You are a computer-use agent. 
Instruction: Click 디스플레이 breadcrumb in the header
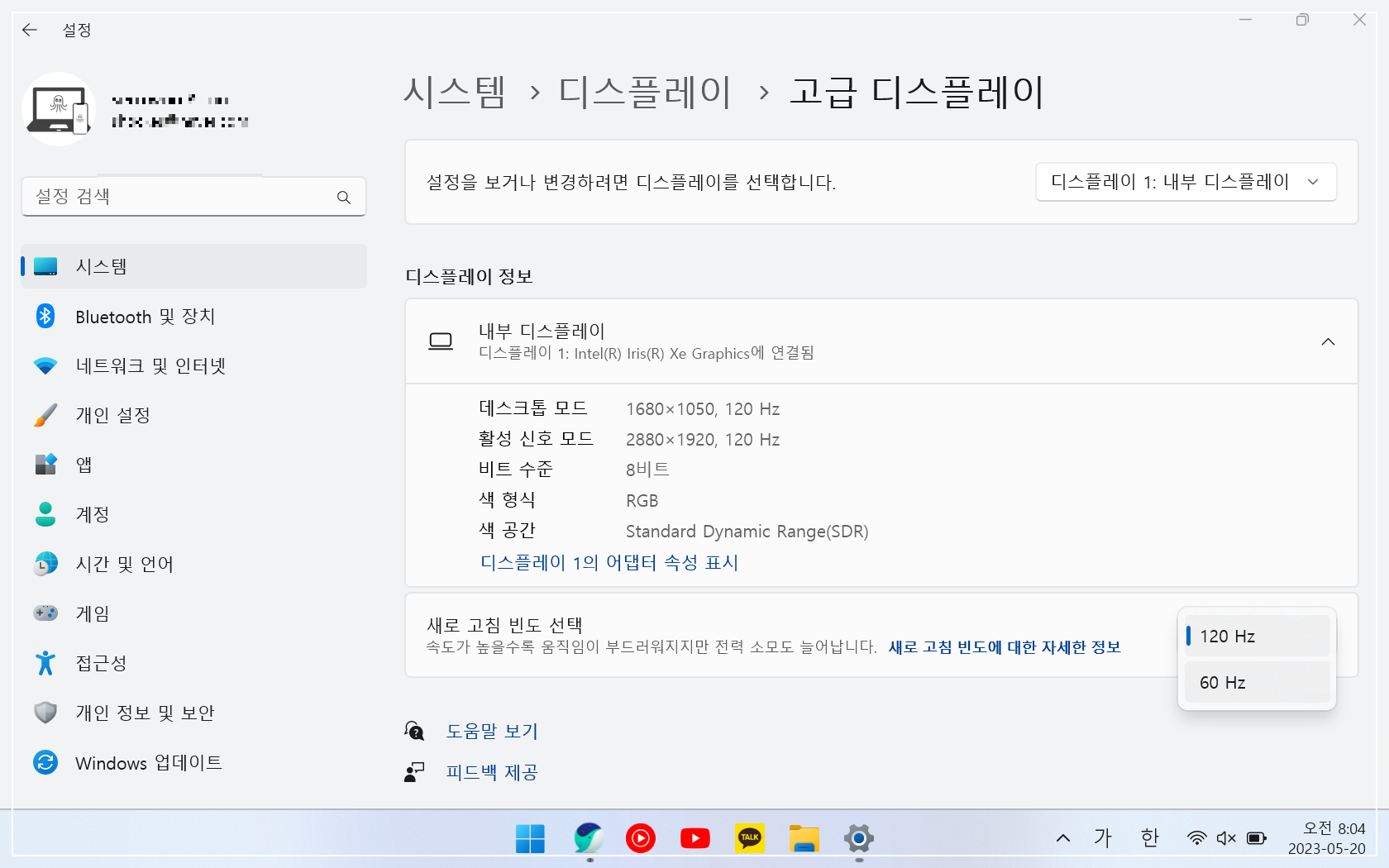645,92
